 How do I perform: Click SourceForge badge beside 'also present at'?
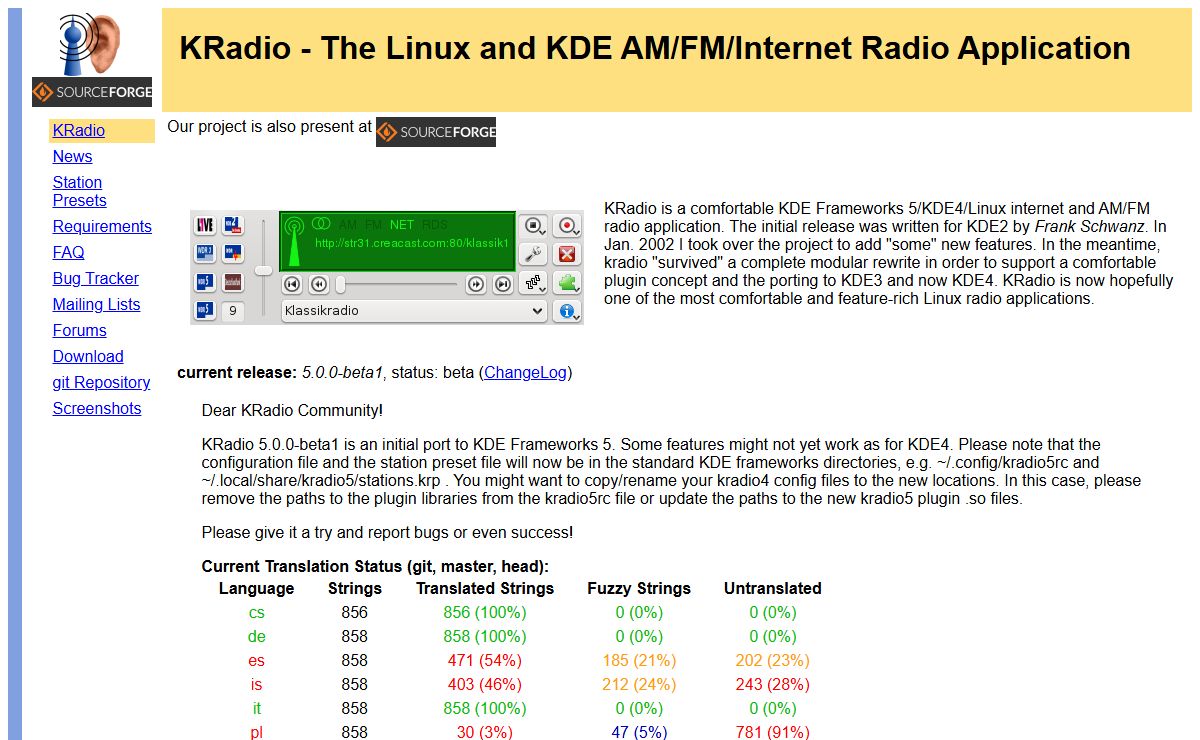click(x=436, y=132)
